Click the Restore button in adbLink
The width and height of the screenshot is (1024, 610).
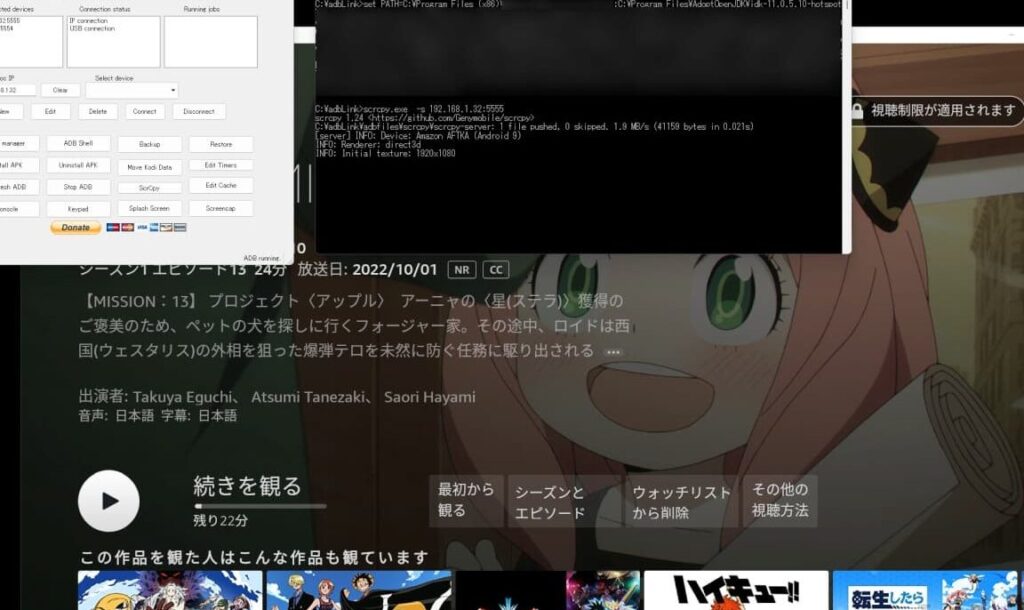pyautogui.click(x=221, y=144)
